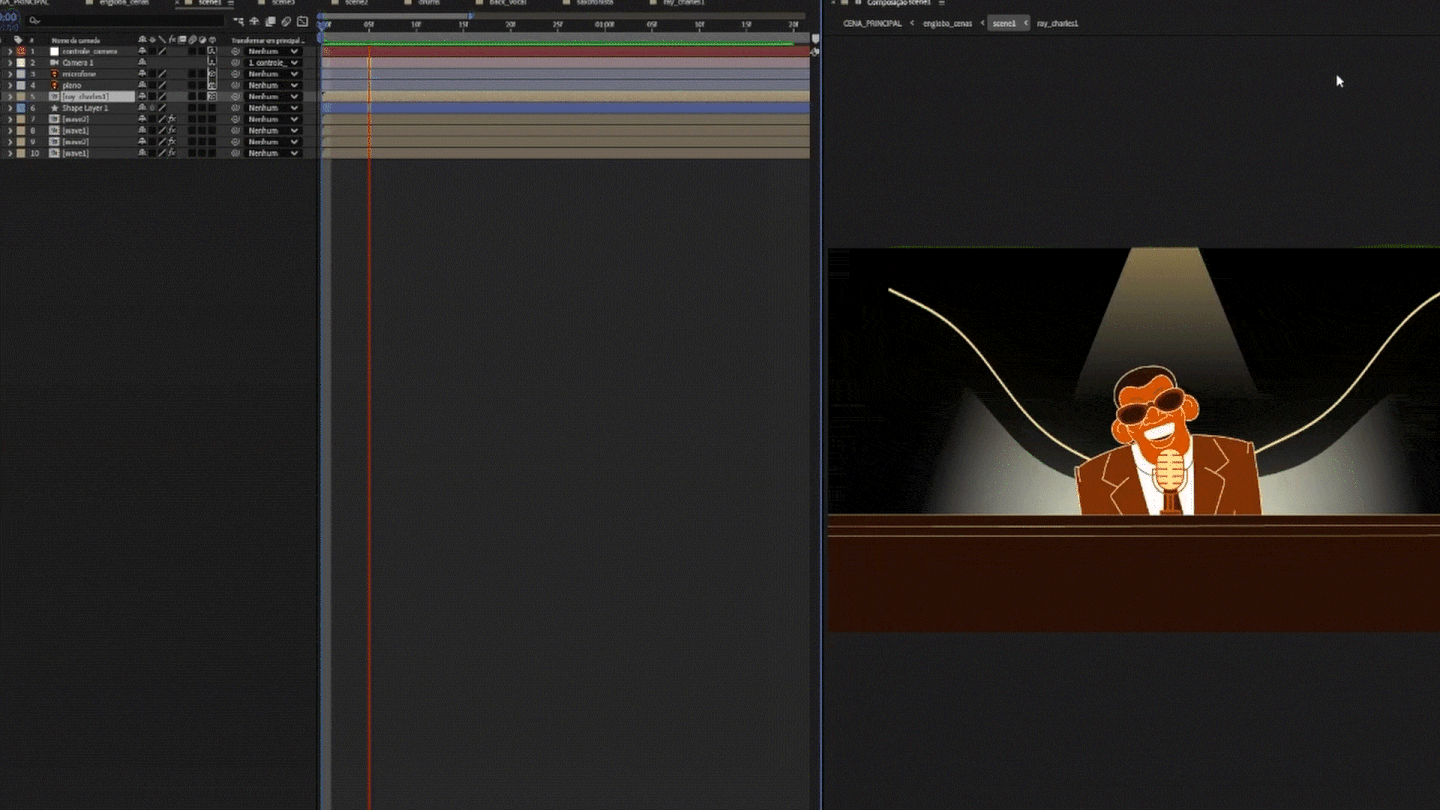Select the piano layer icon

[x=54, y=85]
